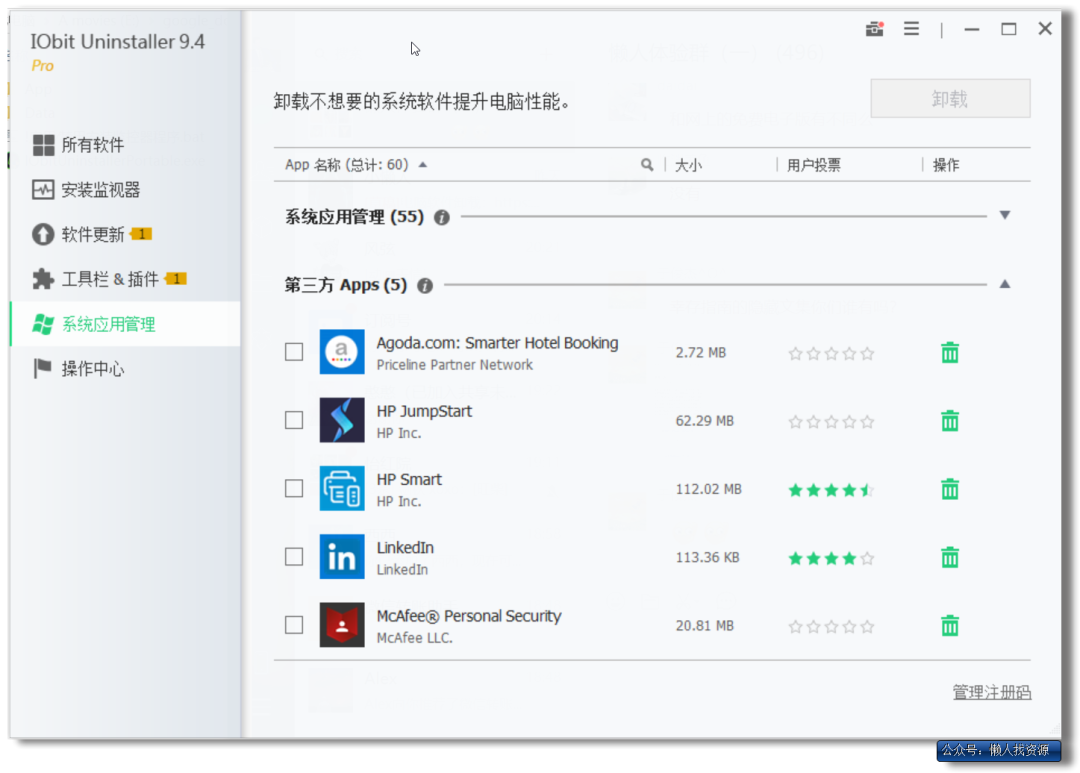This screenshot has height=773, width=1080.
Task: Show info about 第三方 Apps (5) group
Action: point(425,285)
